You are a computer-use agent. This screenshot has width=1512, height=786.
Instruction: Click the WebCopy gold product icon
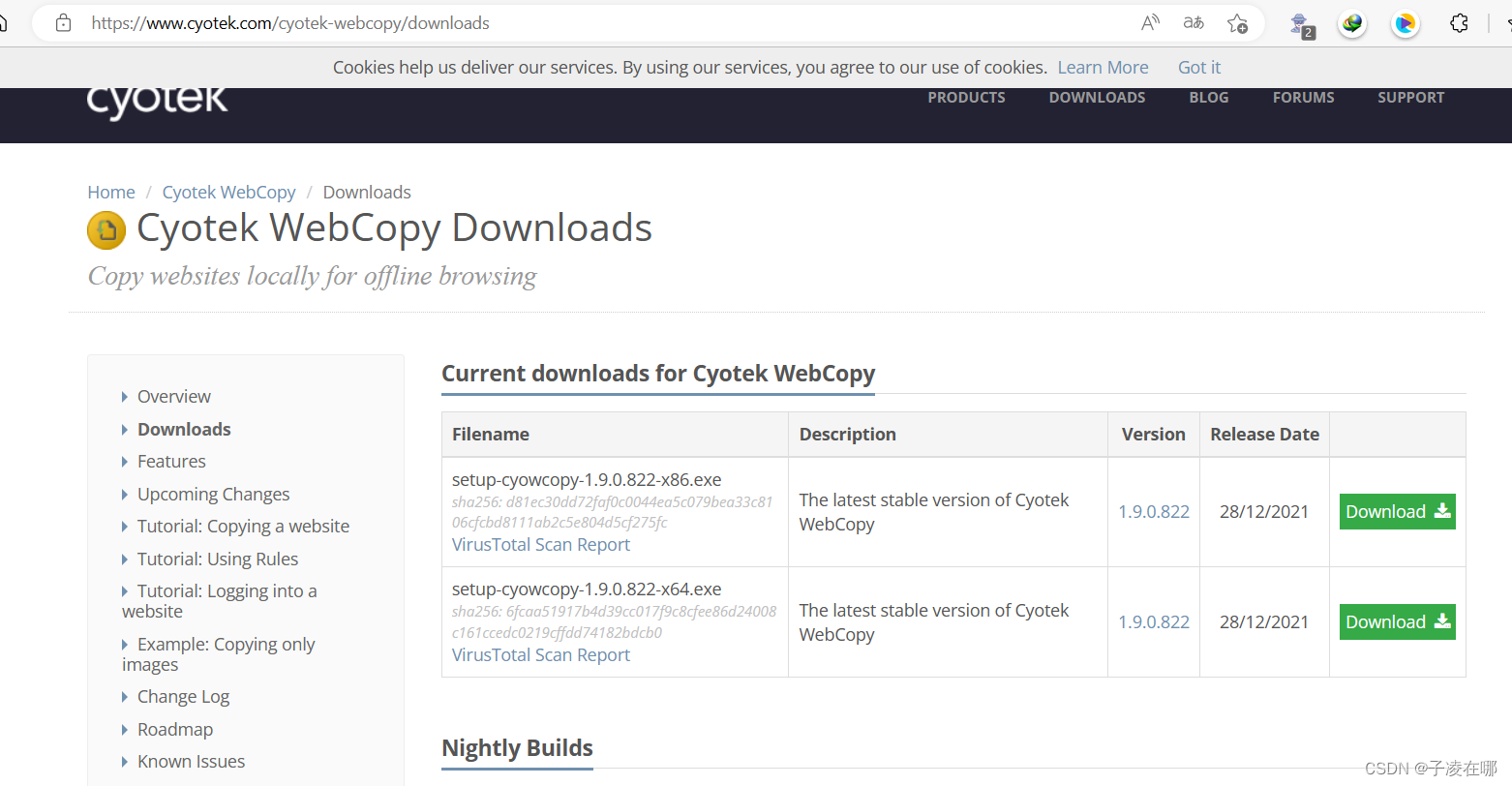[x=106, y=230]
